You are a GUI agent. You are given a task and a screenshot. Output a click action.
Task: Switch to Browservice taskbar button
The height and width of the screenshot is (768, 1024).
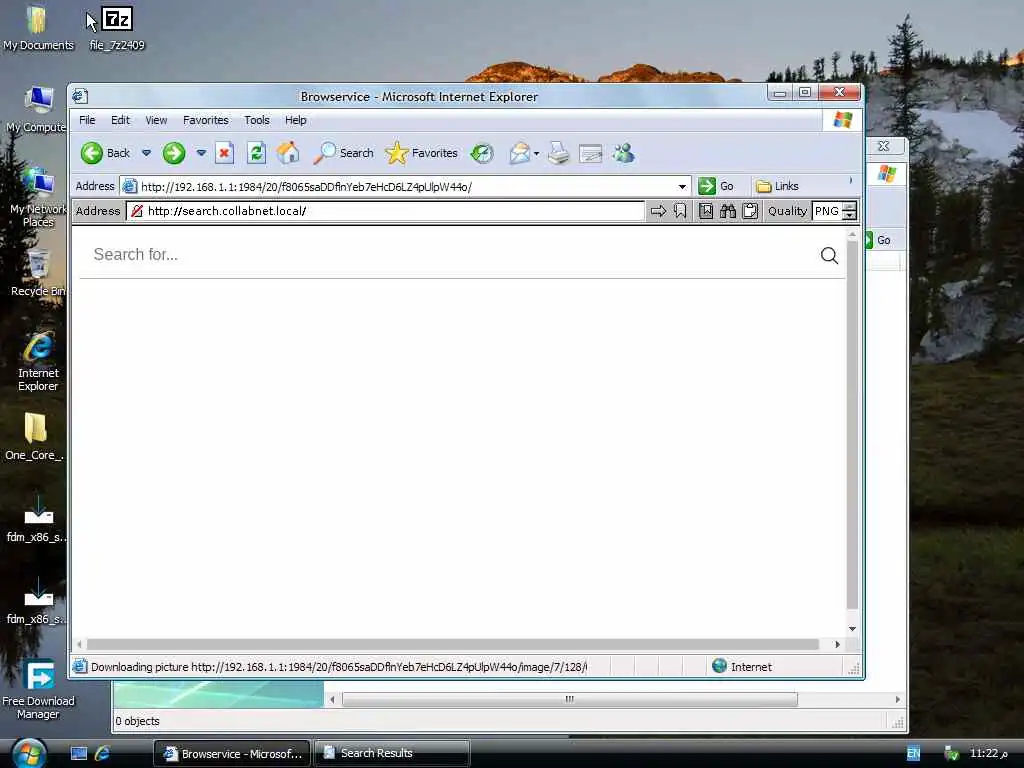232,753
